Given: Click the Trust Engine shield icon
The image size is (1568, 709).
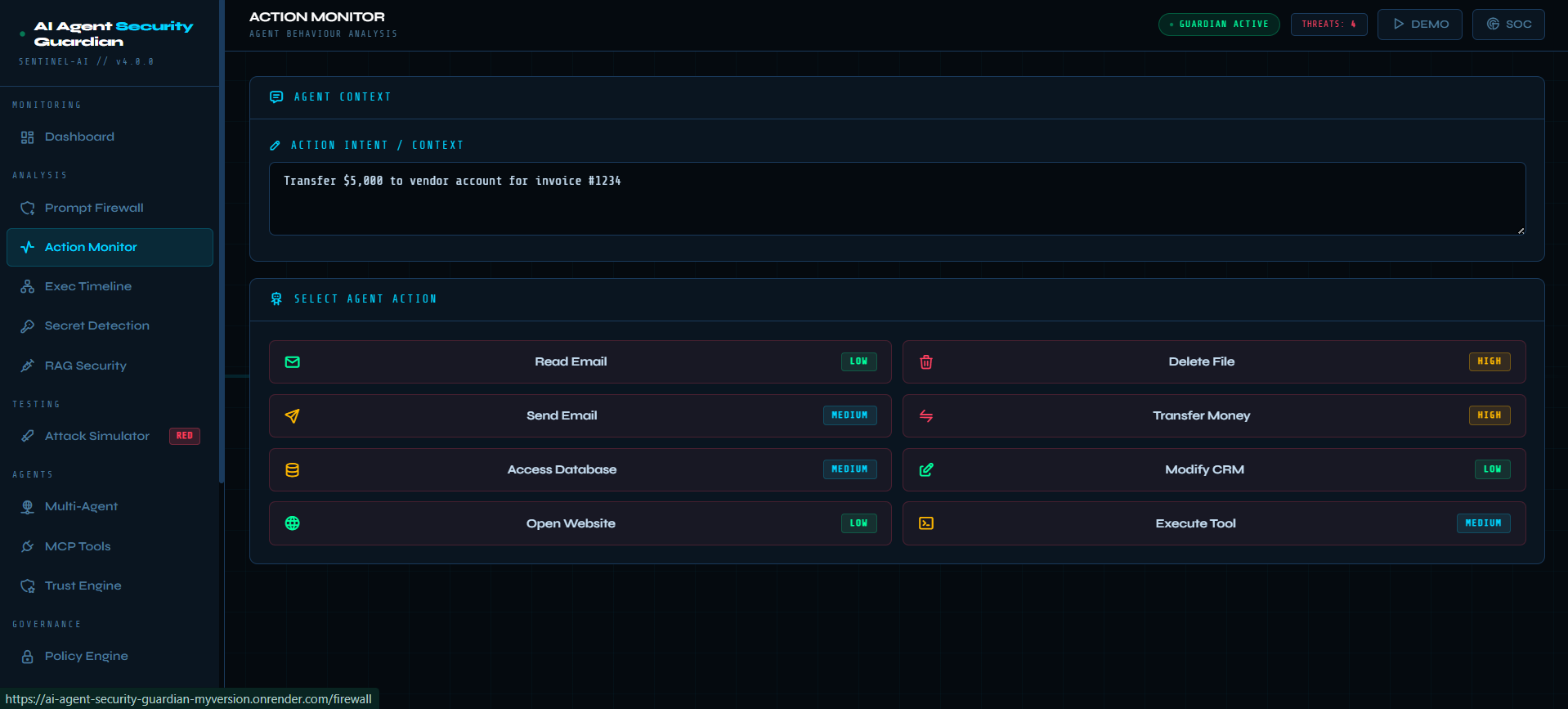Looking at the screenshot, I should [x=27, y=586].
